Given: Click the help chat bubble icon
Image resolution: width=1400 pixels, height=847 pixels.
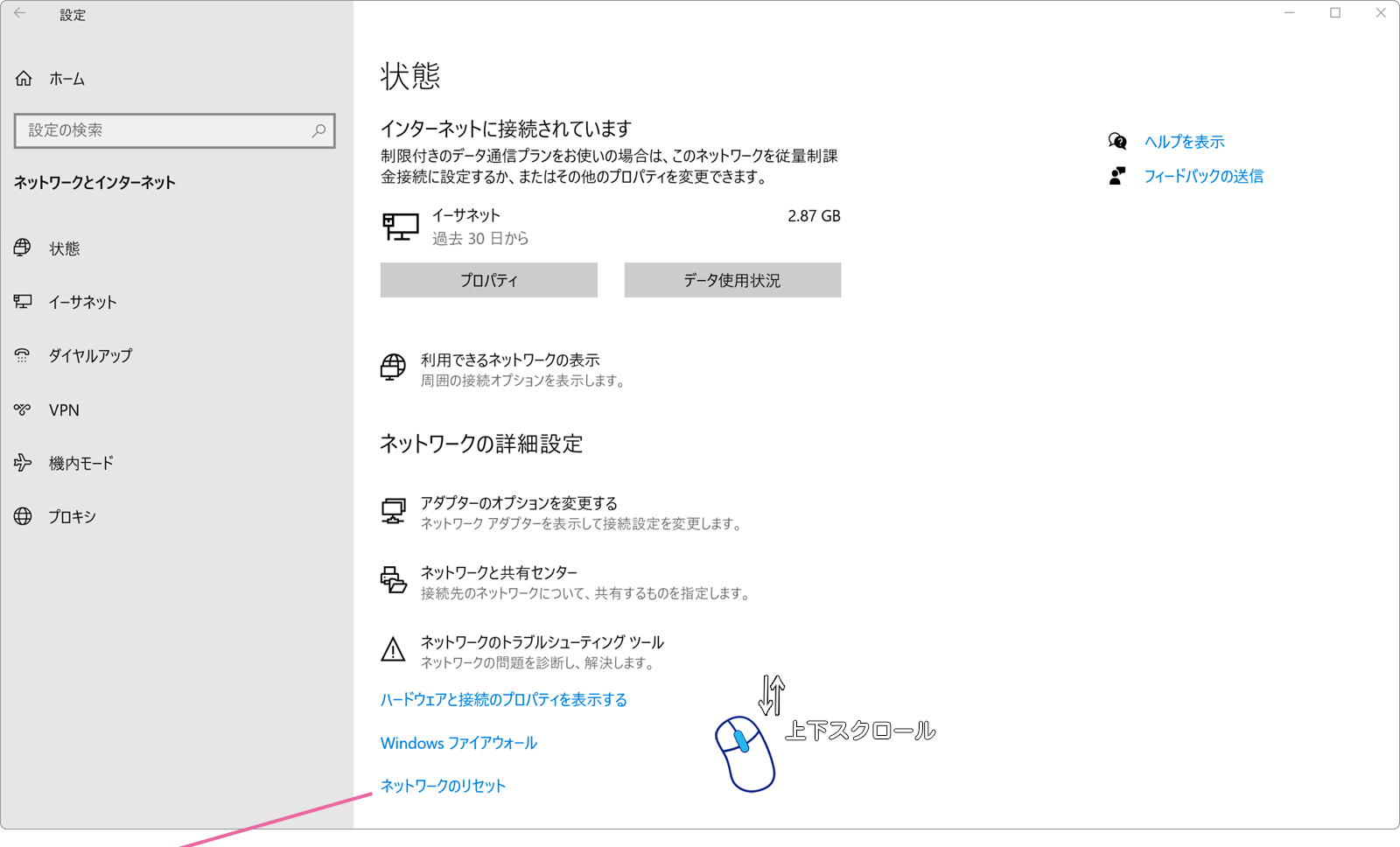Looking at the screenshot, I should 1117,141.
